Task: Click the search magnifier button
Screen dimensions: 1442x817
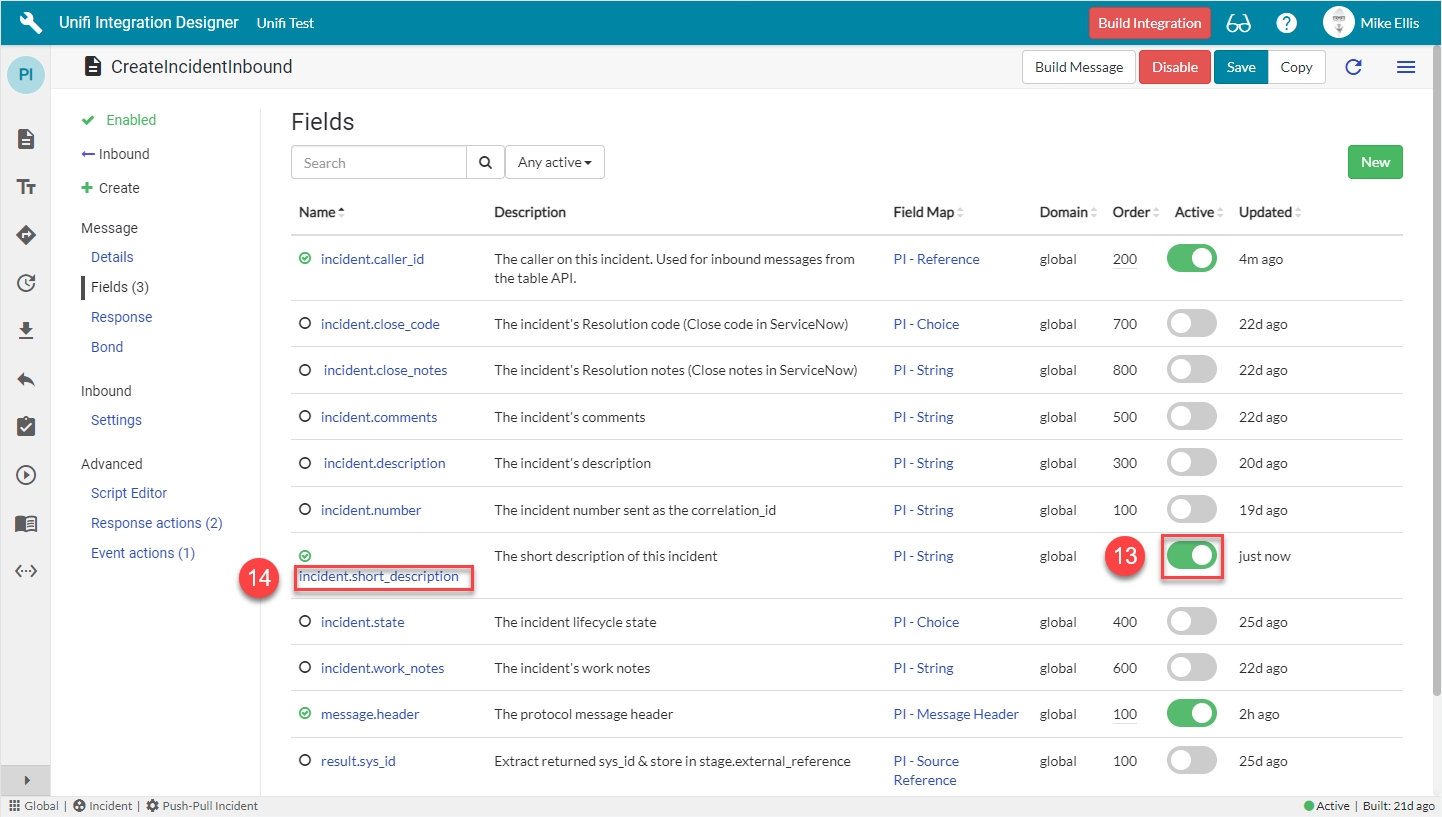Action: coord(485,162)
